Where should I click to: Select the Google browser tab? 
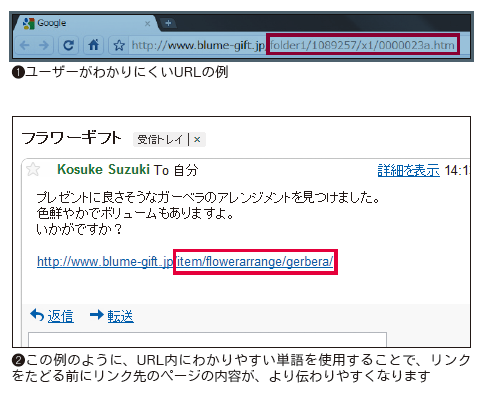coord(86,23)
